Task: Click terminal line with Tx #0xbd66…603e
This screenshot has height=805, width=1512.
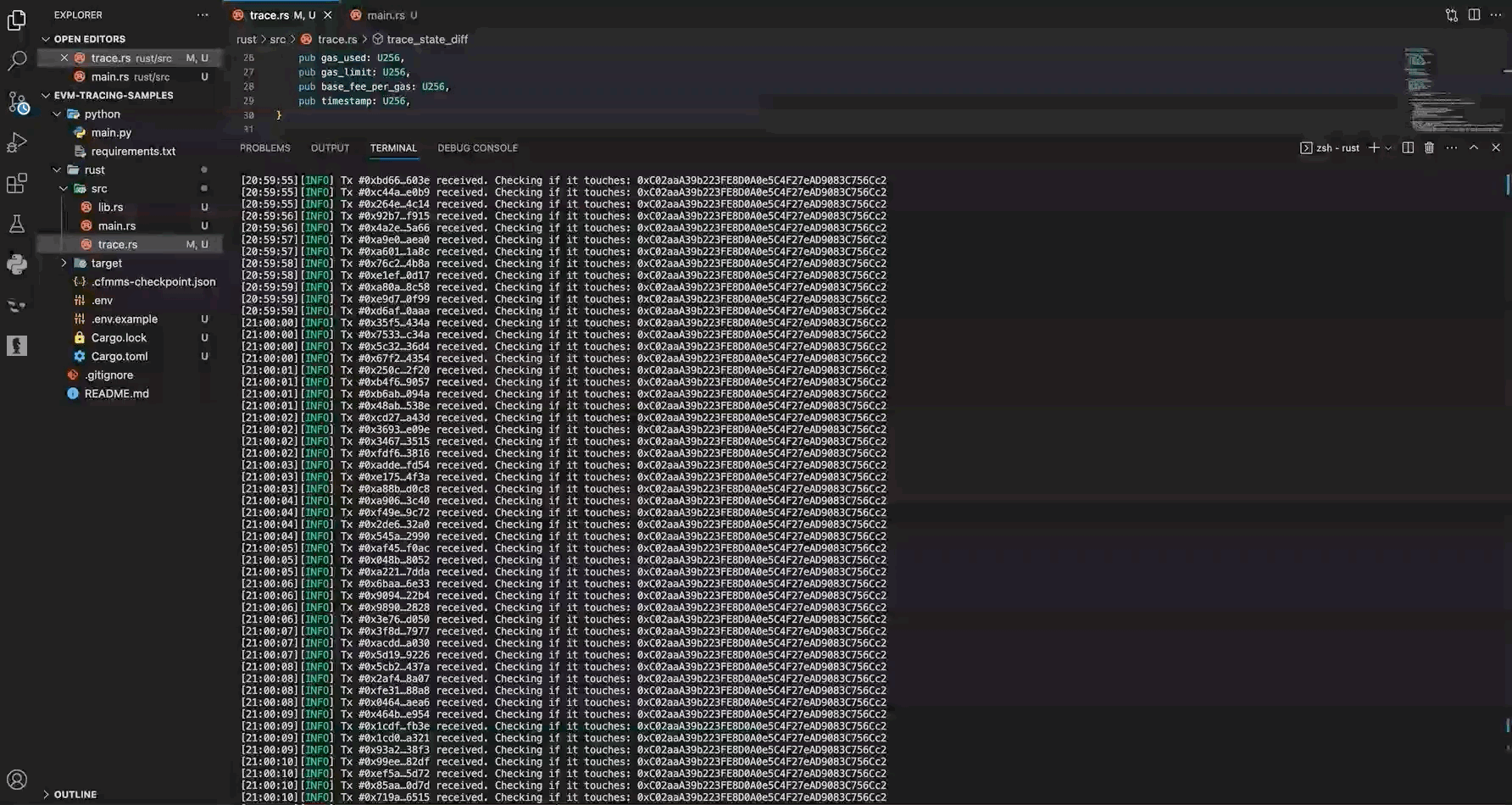Action: [x=564, y=180]
